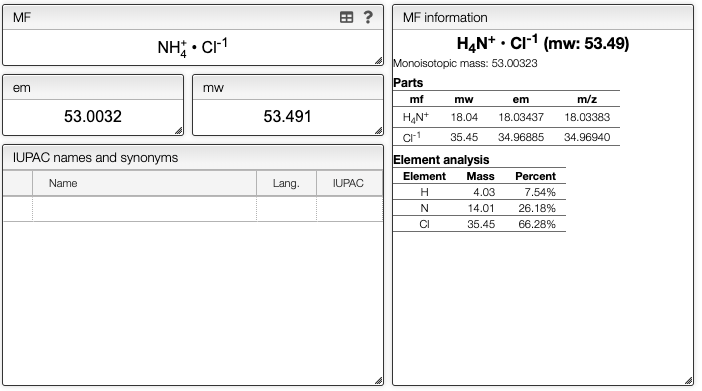Sort by the Lang. column header

(286, 183)
